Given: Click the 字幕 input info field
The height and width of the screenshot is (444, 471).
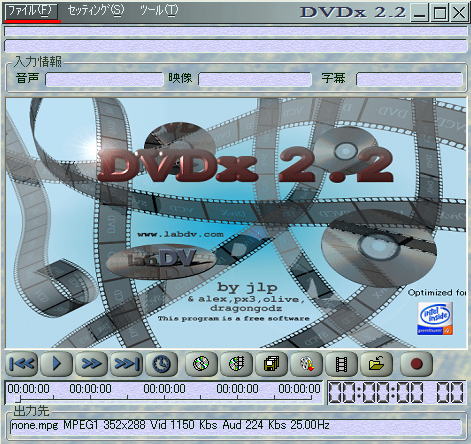Looking at the screenshot, I should (x=409, y=80).
